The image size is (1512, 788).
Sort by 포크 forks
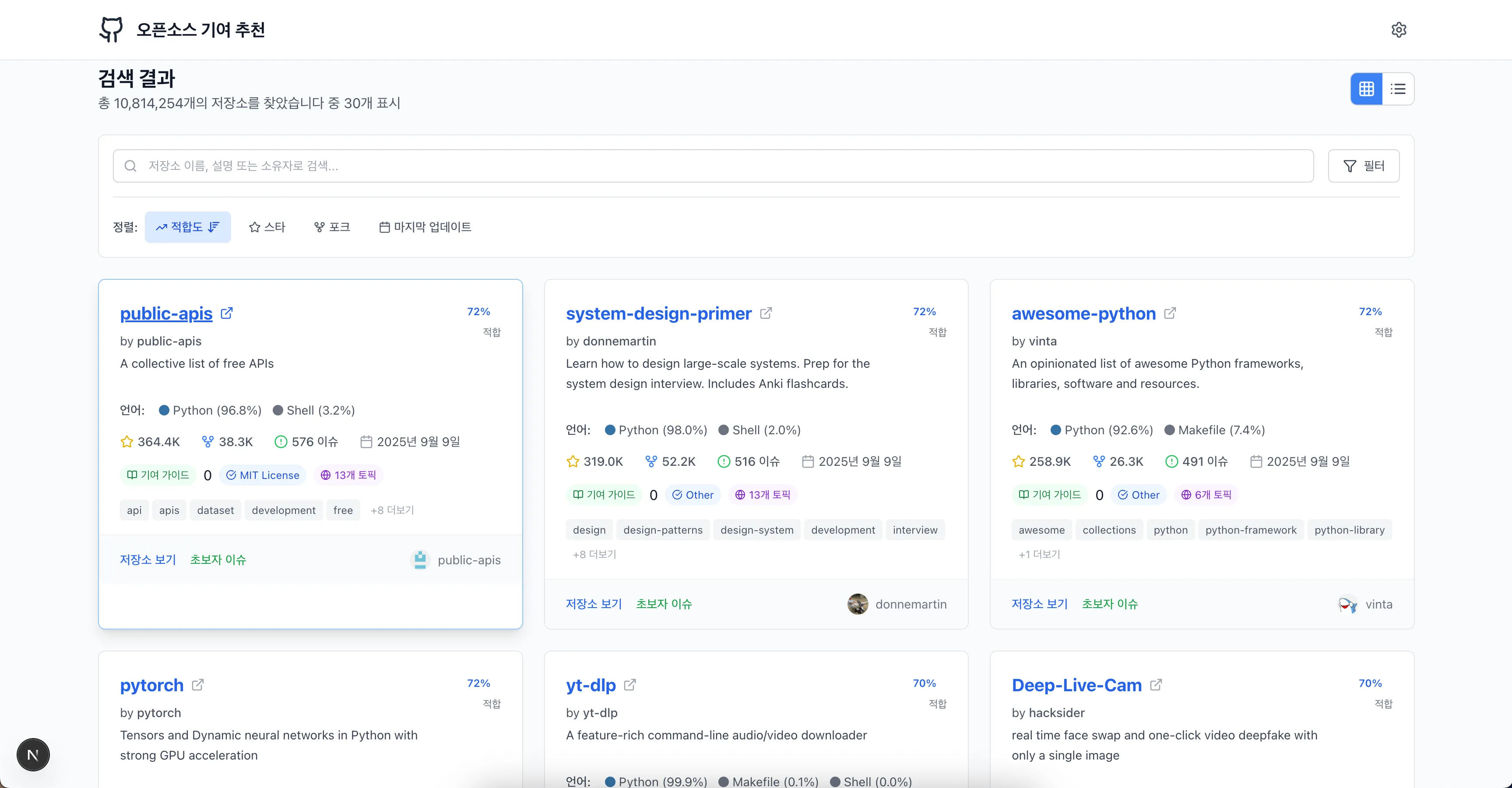point(332,227)
